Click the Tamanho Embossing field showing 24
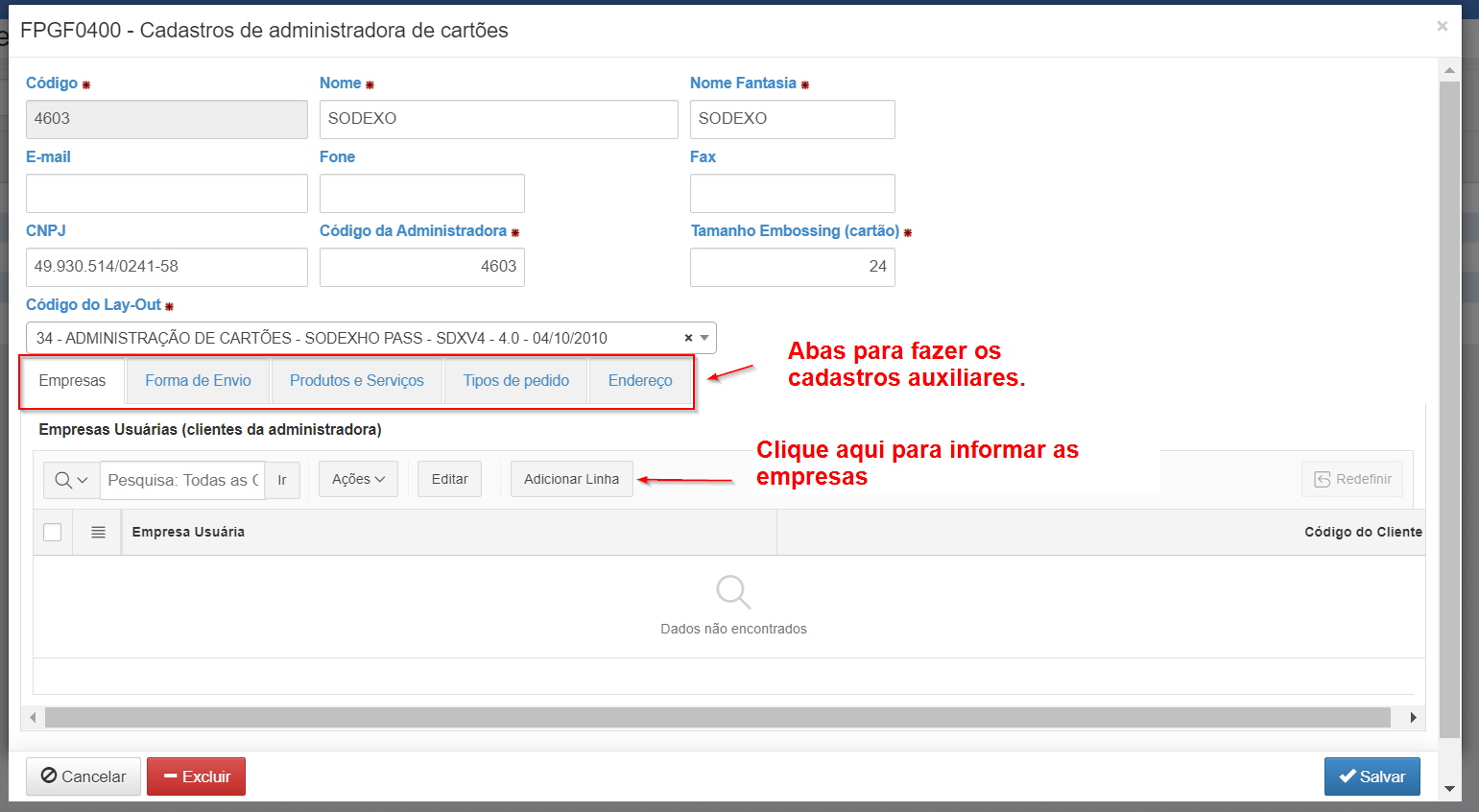The width and height of the screenshot is (1479, 812). 793,267
